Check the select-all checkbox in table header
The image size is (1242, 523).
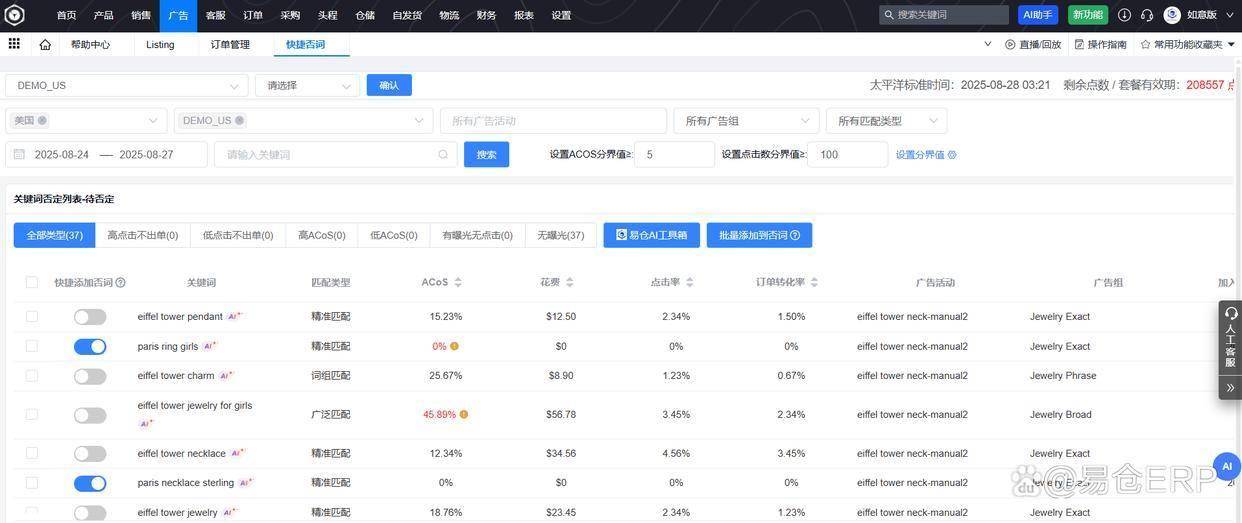pyautogui.click(x=32, y=283)
